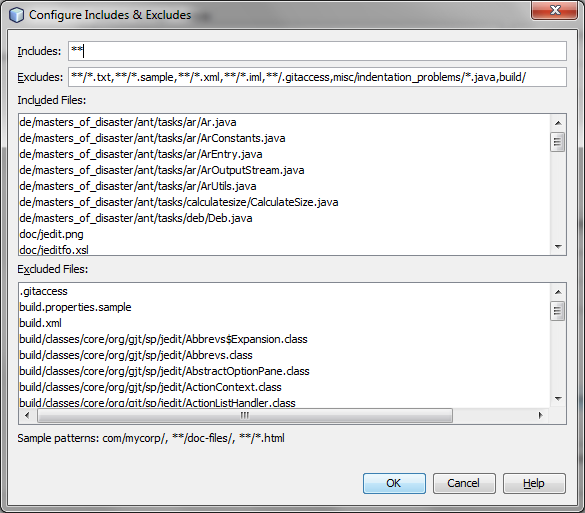Click inside the Includes text field
Screen dimensions: 585x513
click(317, 51)
